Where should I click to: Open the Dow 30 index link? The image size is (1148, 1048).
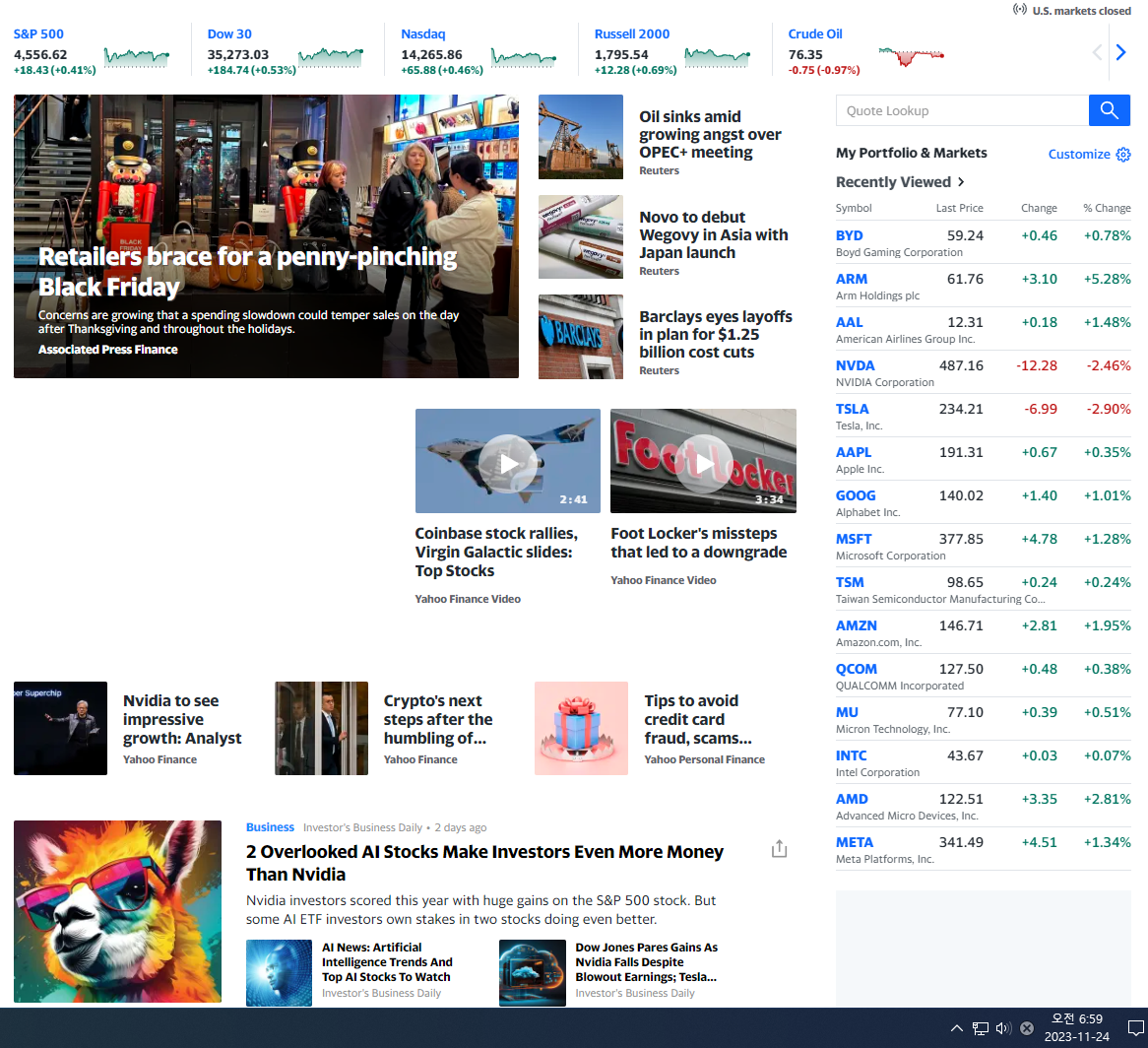coord(229,33)
